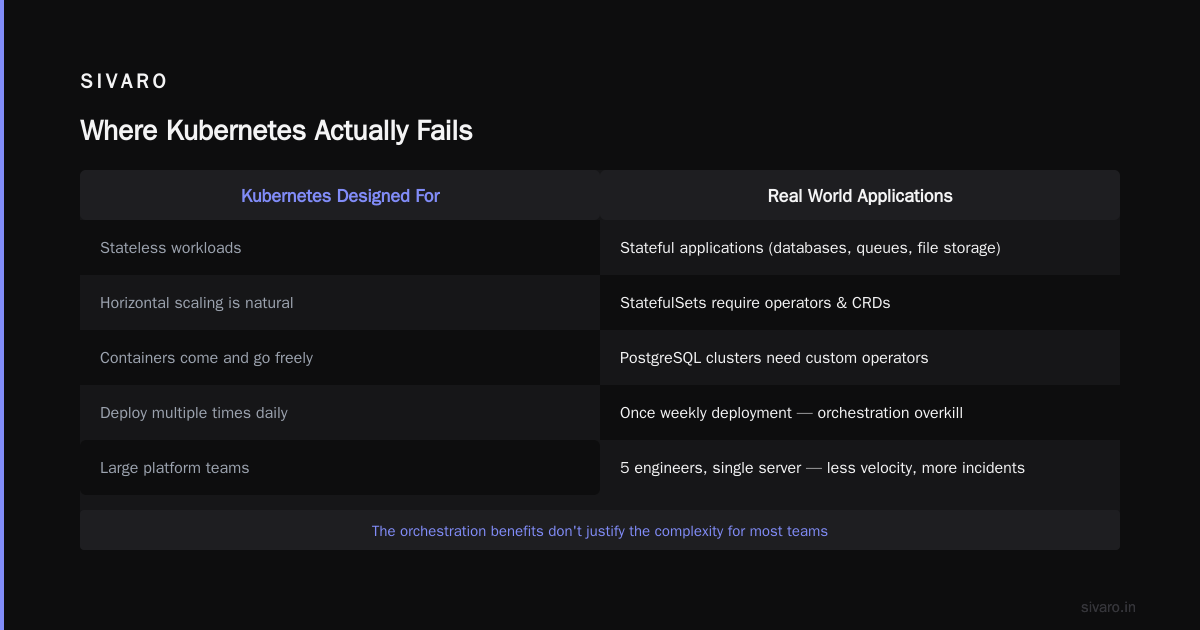This screenshot has height=630, width=1200.
Task: Click the purple accent bar on left edge
Action: click(2, 315)
